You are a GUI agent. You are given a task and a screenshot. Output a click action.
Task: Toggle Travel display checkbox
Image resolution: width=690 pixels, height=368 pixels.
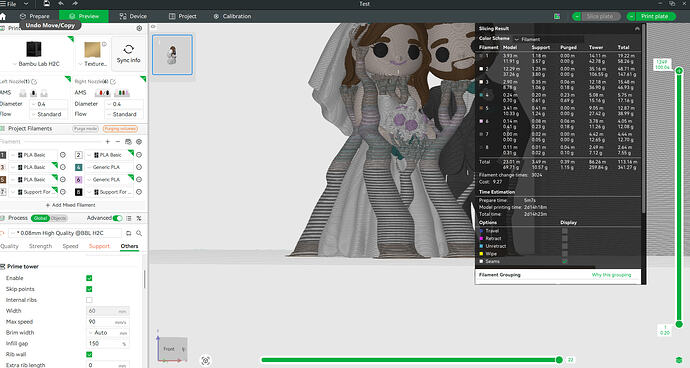click(565, 231)
